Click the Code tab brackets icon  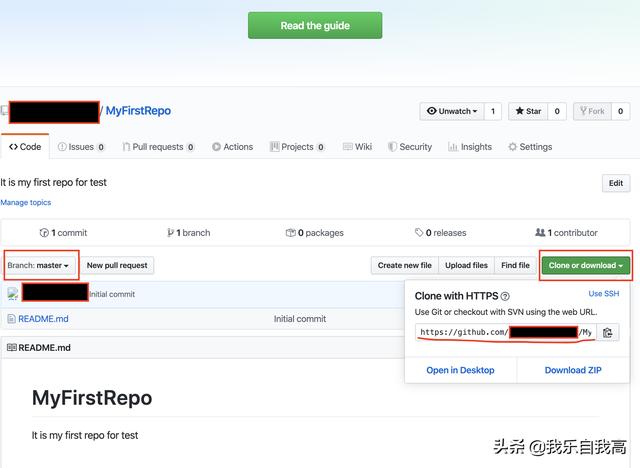tap(13, 147)
